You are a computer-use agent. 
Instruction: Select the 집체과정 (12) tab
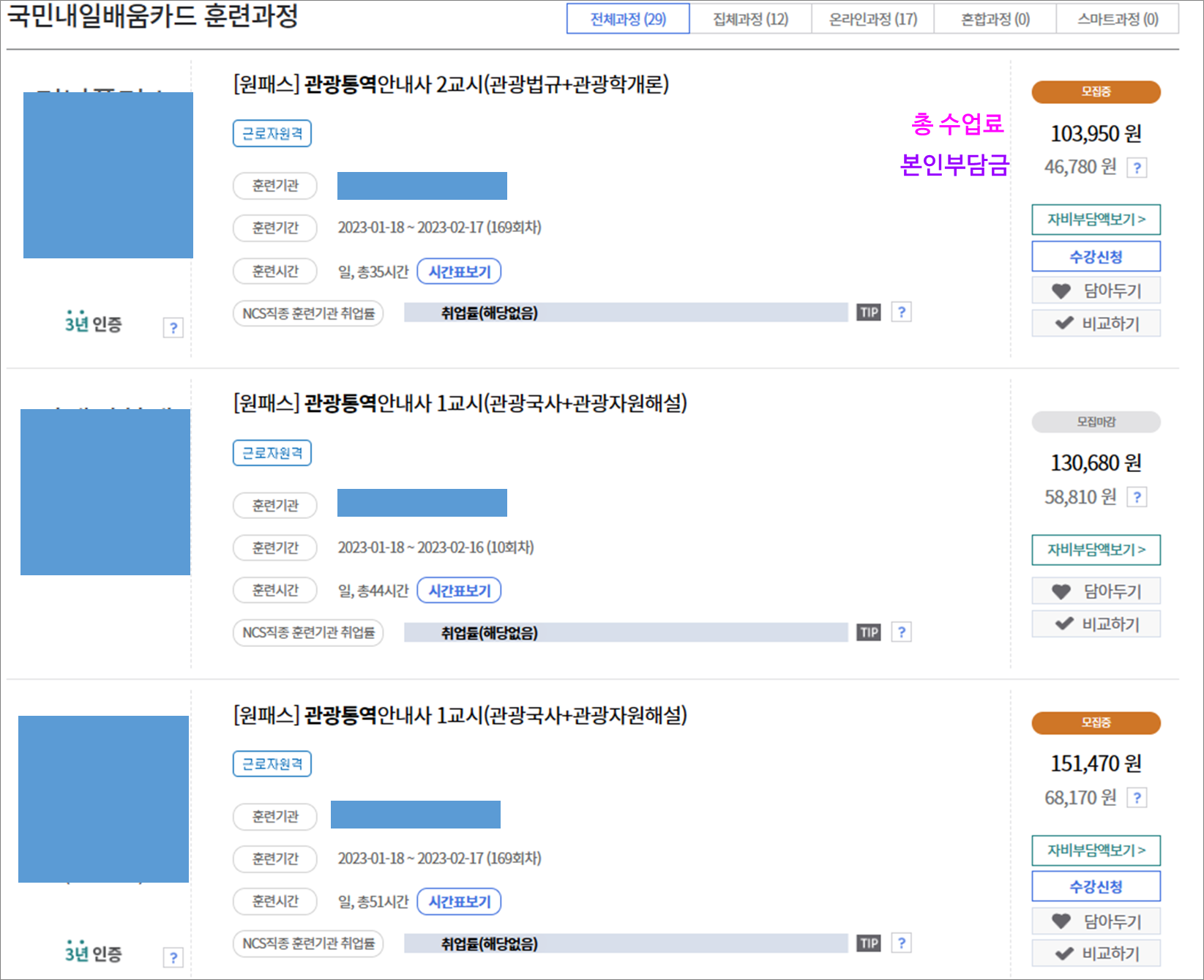tap(750, 18)
